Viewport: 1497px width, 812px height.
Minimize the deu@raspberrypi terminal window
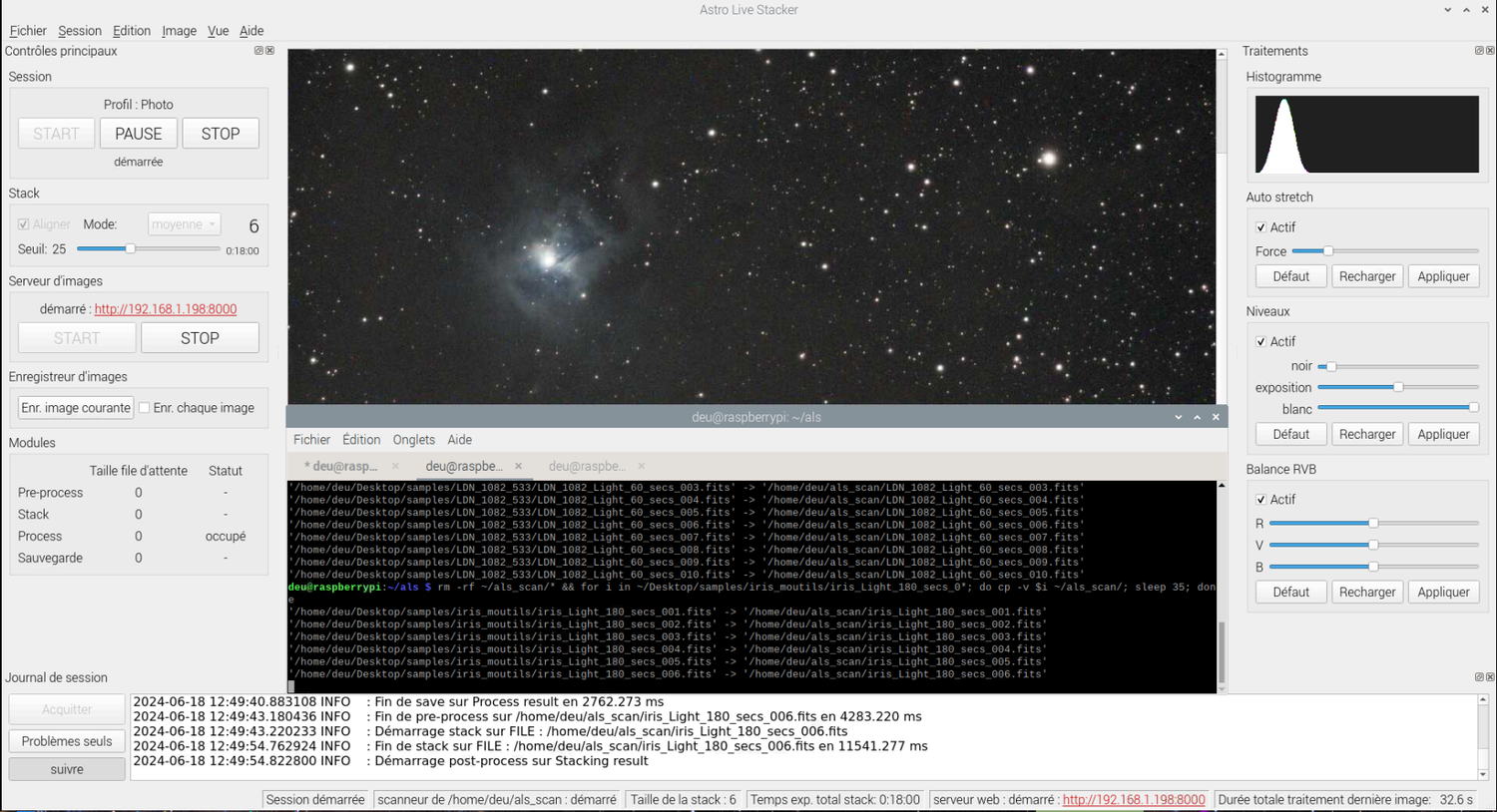click(x=1179, y=417)
